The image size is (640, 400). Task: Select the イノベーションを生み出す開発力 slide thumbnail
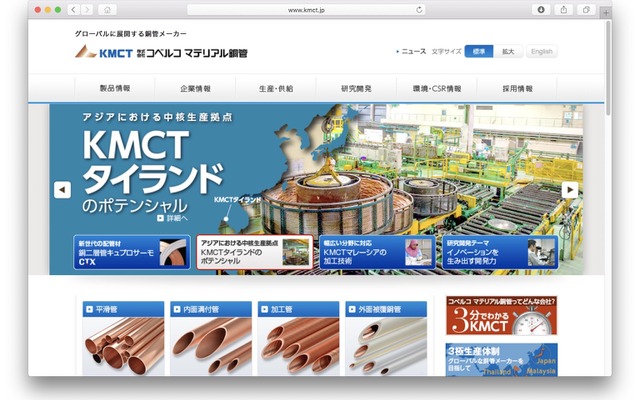pyautogui.click(x=500, y=252)
